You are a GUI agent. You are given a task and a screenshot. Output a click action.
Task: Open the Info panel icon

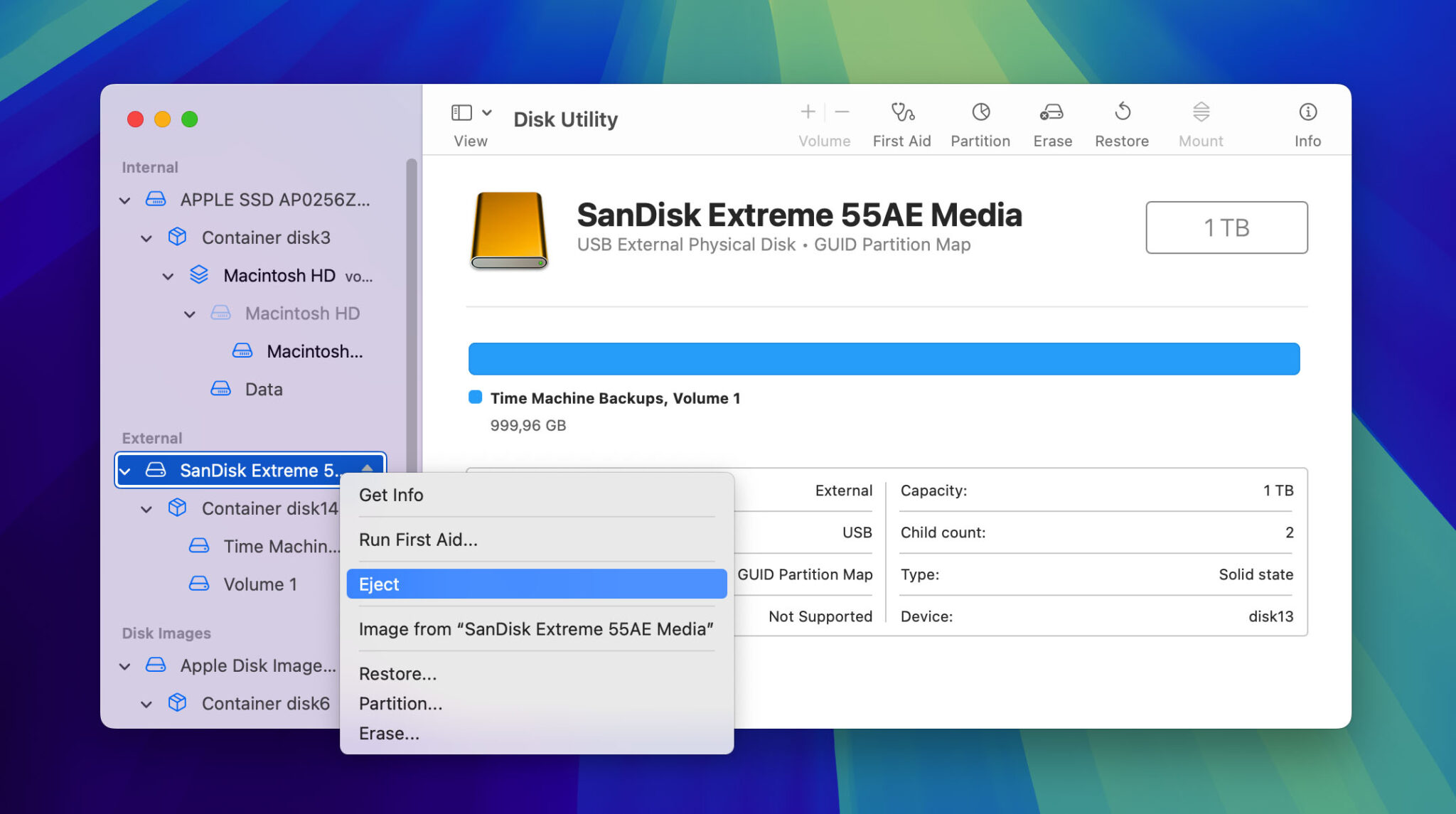pyautogui.click(x=1307, y=112)
